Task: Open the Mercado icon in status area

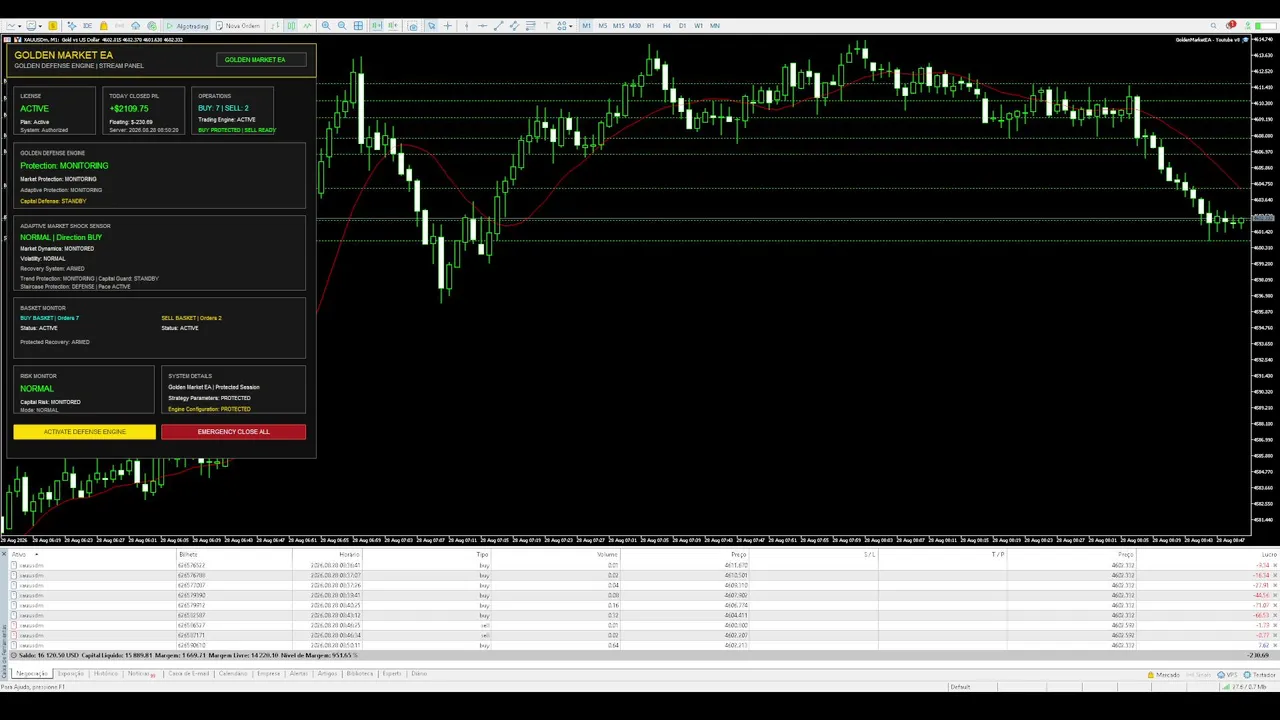Action: click(x=1163, y=675)
